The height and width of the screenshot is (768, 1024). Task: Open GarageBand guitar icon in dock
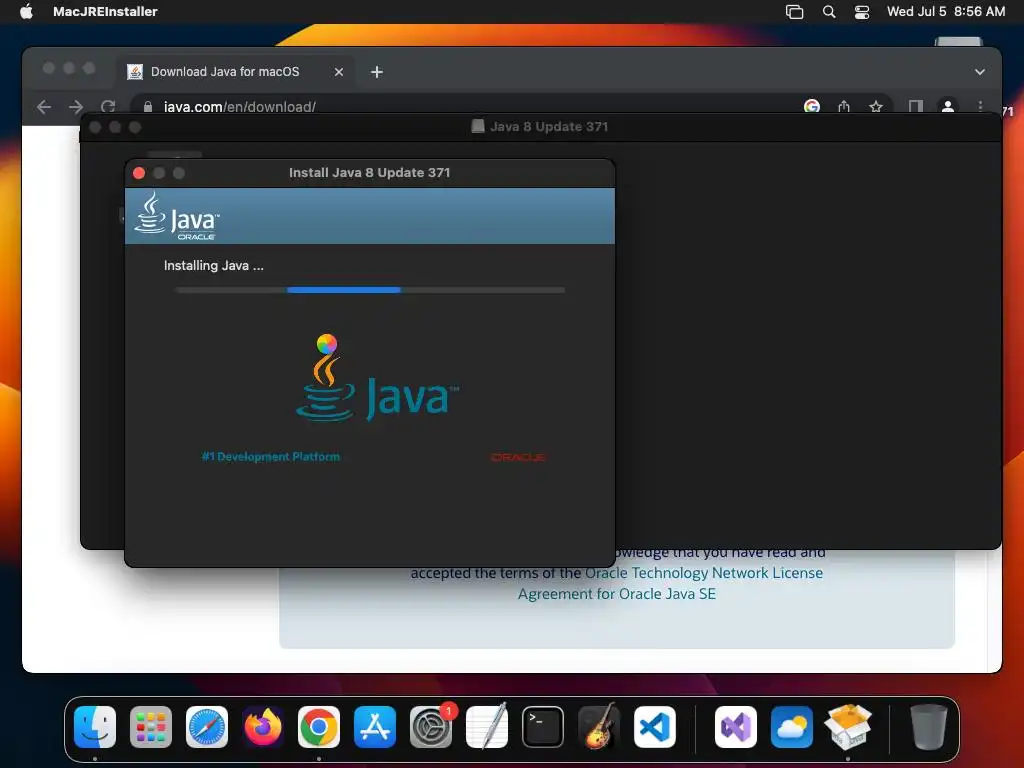tap(599, 727)
